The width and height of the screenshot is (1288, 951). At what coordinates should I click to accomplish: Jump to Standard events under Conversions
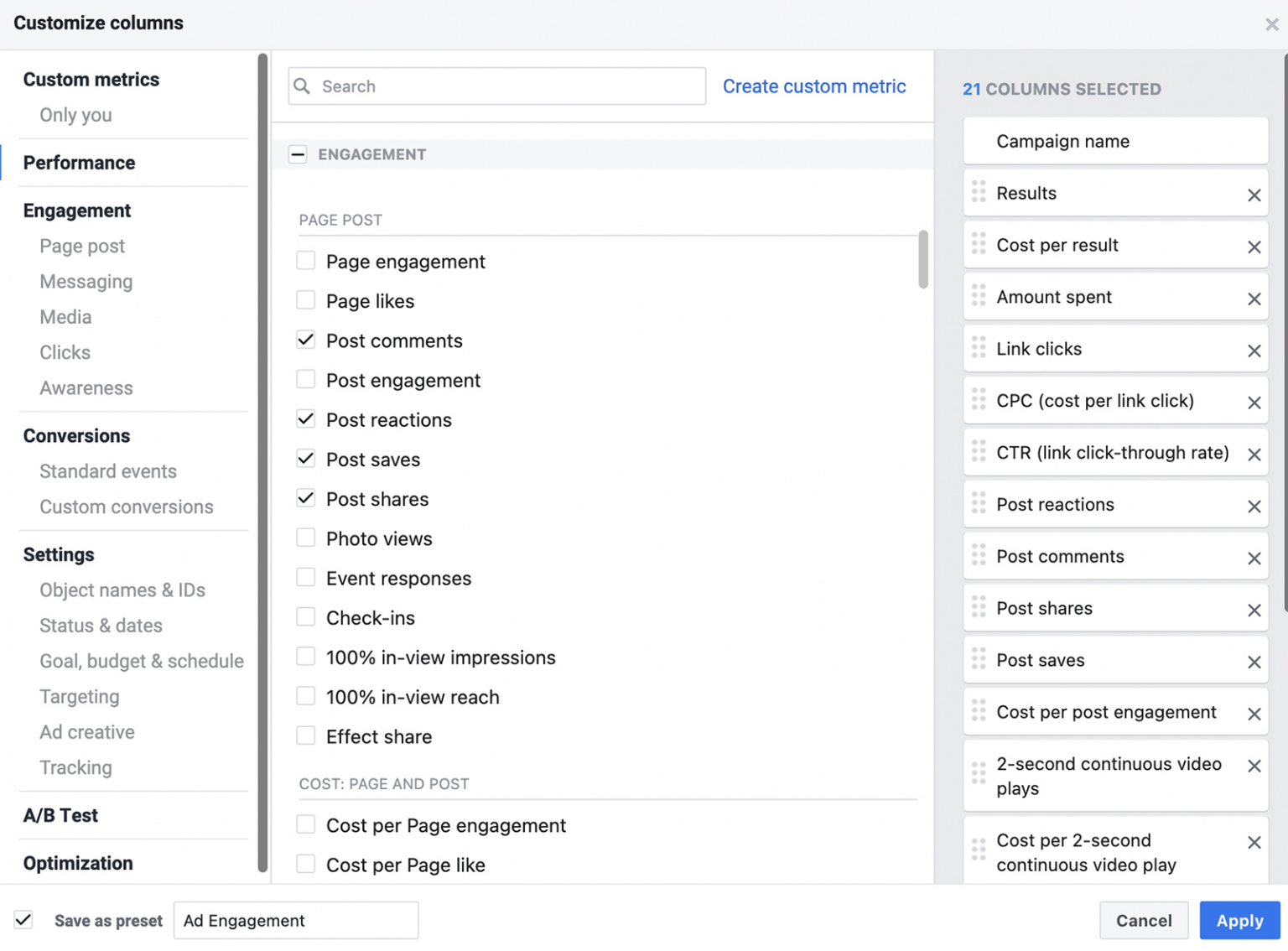(x=108, y=471)
